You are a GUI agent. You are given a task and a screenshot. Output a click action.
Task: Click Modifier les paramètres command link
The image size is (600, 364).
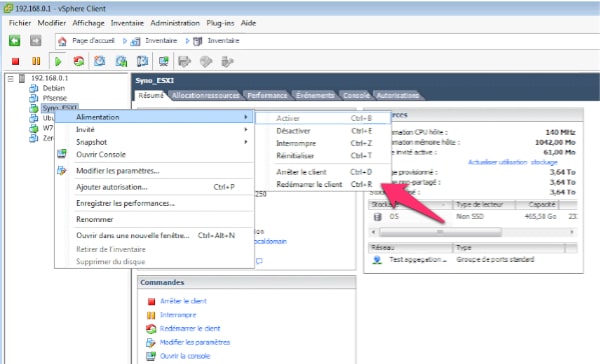coord(195,343)
